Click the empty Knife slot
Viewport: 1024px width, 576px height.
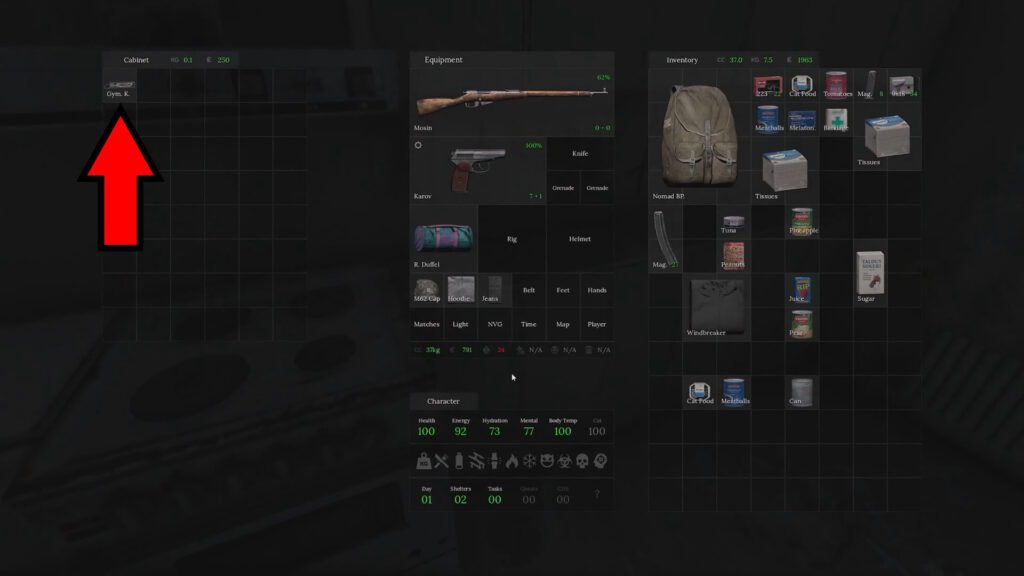[x=580, y=153]
